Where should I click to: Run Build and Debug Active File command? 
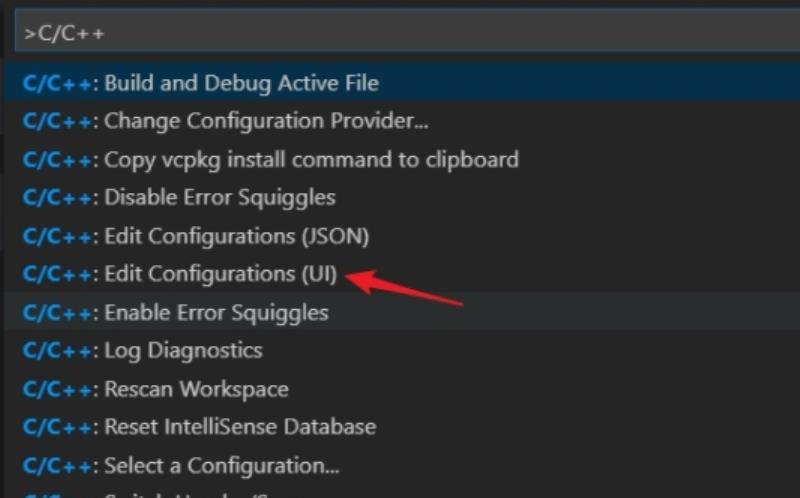point(402,83)
